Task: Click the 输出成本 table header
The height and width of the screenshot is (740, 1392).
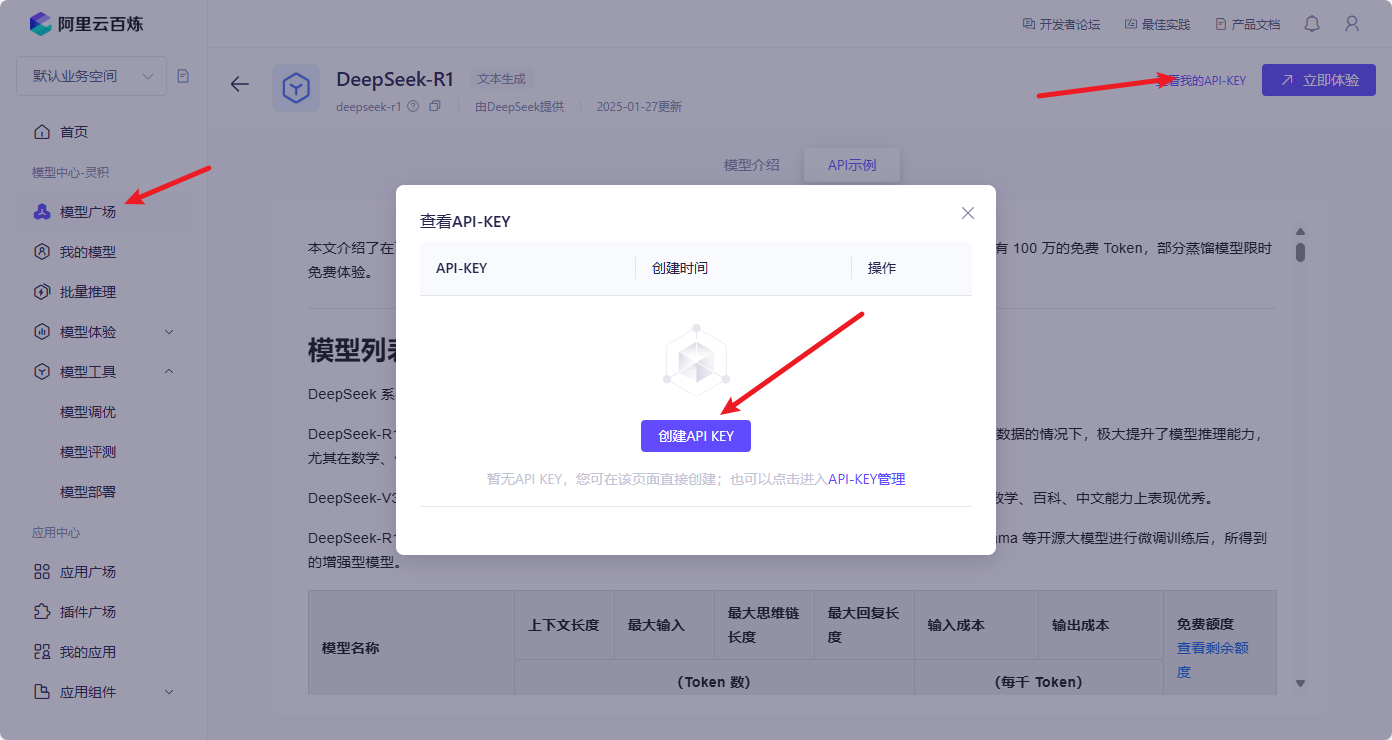Action: coord(1080,625)
